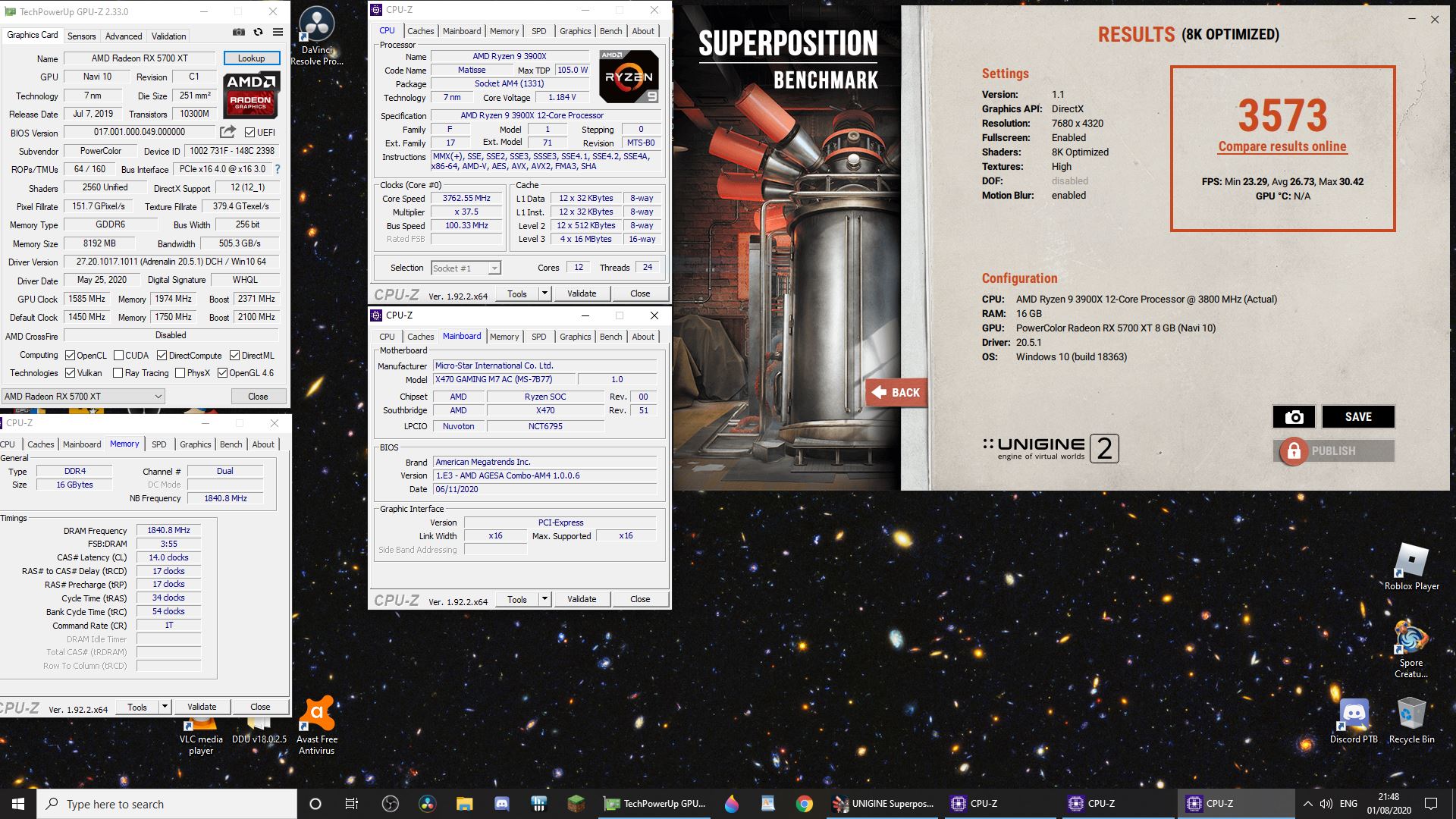Open SPD tab in CPU-Z Mainboard window
This screenshot has width=1456, height=819.
coord(538,337)
